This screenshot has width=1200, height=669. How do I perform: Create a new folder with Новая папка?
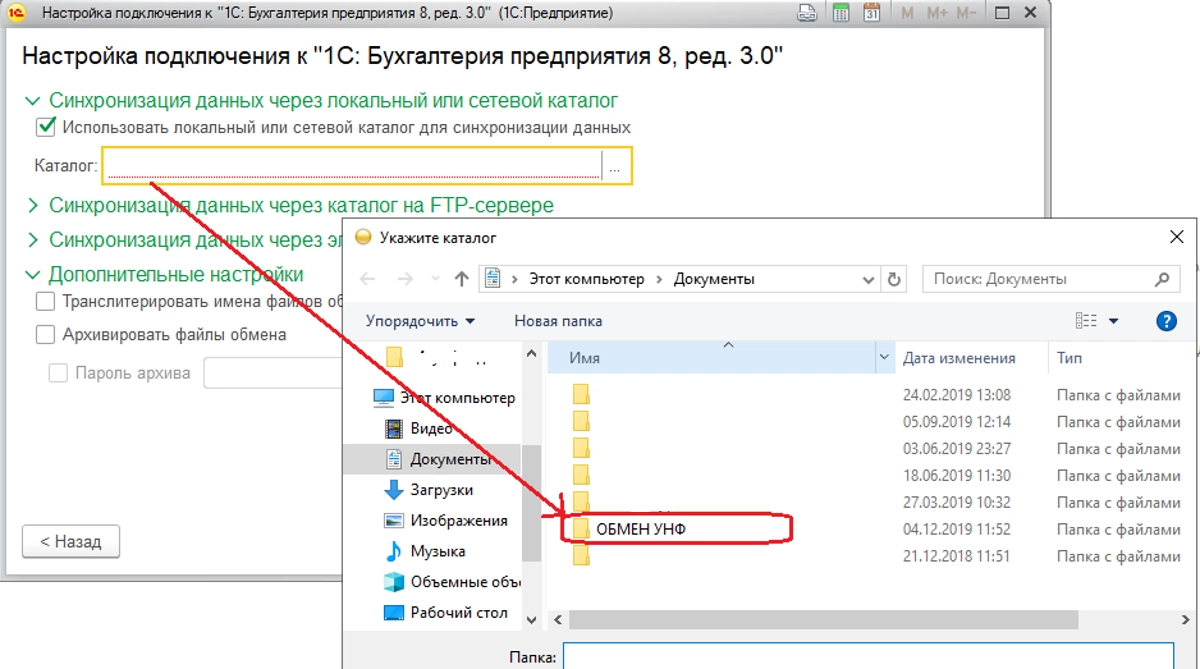[558, 321]
